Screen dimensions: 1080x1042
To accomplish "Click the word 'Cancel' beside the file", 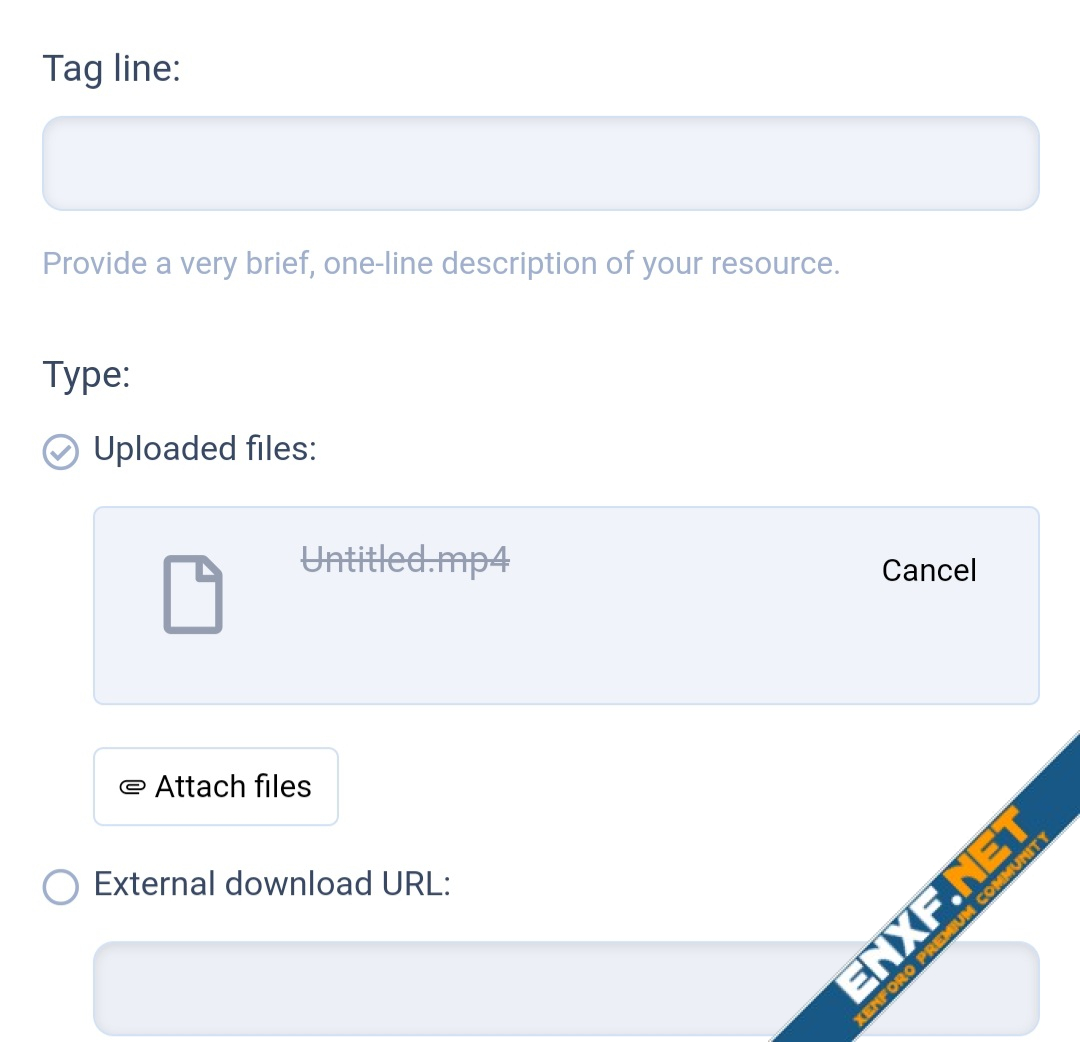I will tap(928, 570).
